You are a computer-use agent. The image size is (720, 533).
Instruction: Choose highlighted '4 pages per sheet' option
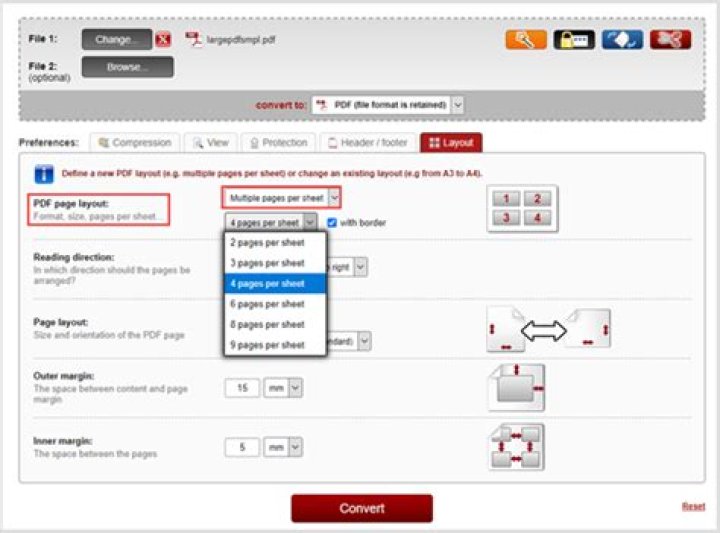[276, 284]
